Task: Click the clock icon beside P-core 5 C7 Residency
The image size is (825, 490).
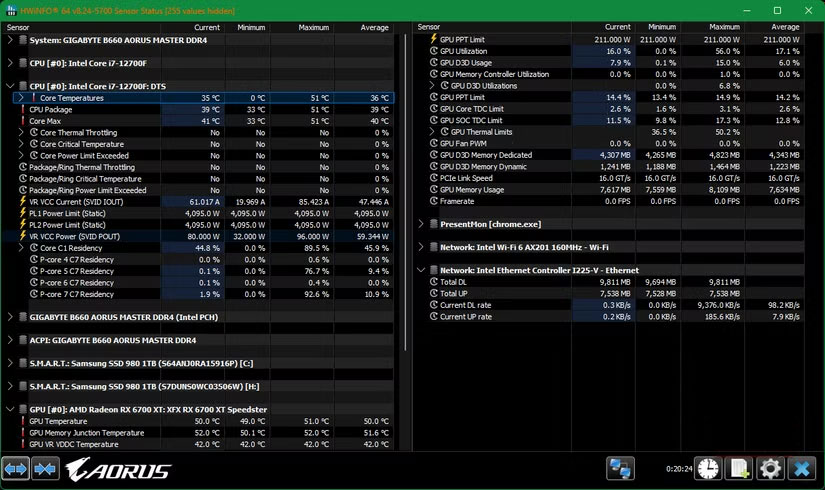Action: 34,271
